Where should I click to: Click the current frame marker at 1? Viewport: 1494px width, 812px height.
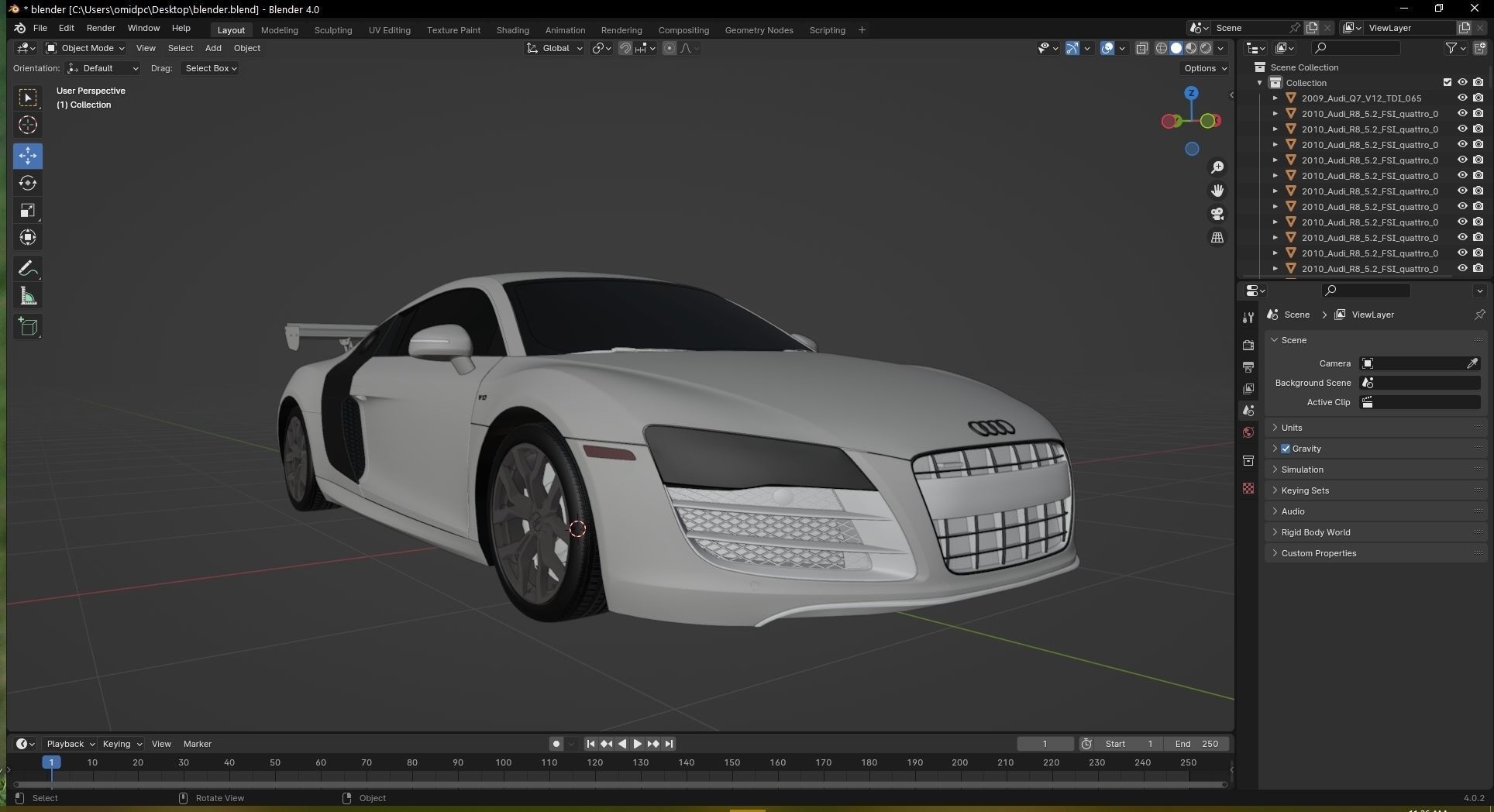(x=51, y=762)
